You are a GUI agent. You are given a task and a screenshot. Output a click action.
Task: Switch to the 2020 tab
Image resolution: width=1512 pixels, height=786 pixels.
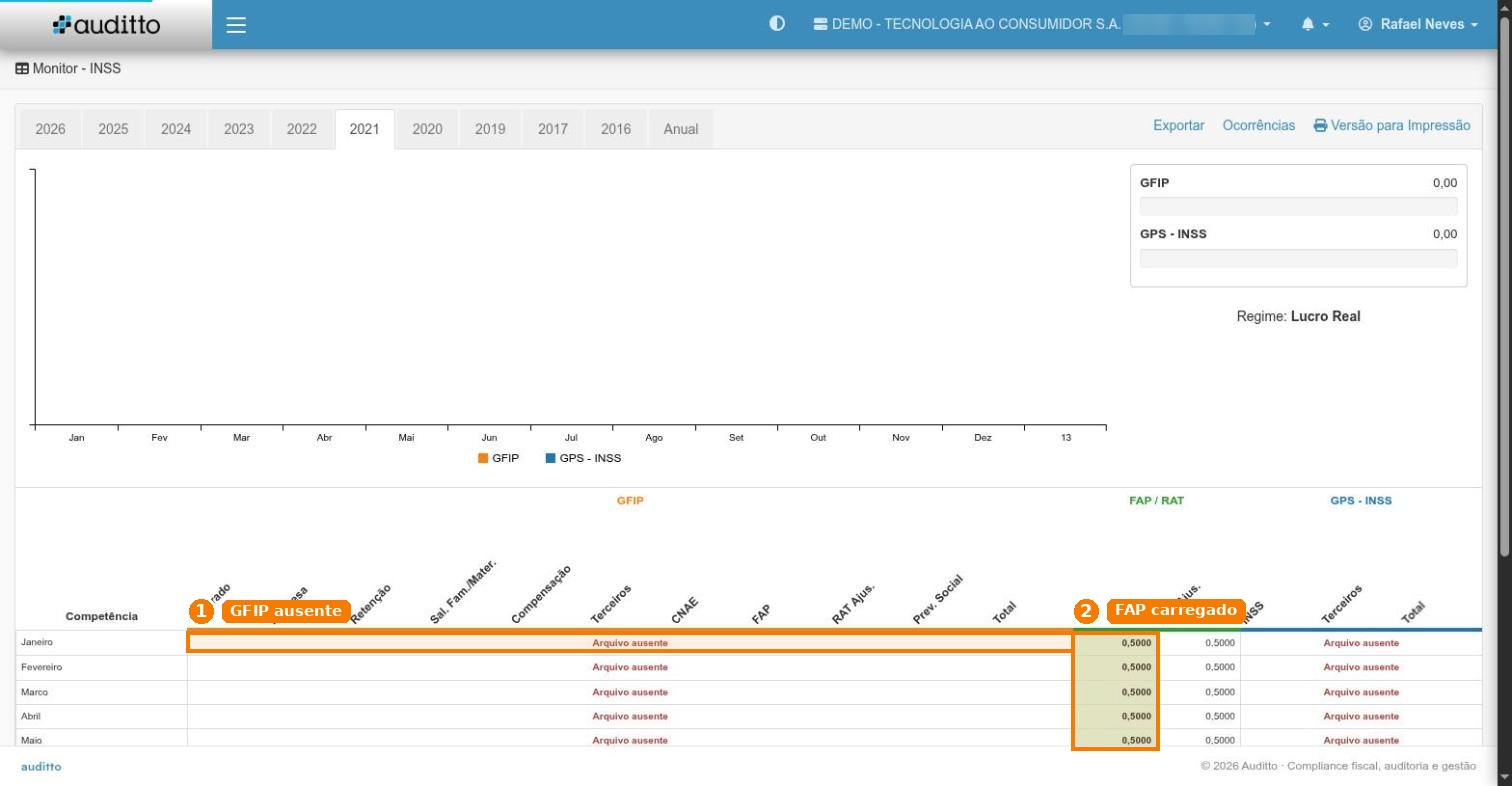tap(427, 129)
